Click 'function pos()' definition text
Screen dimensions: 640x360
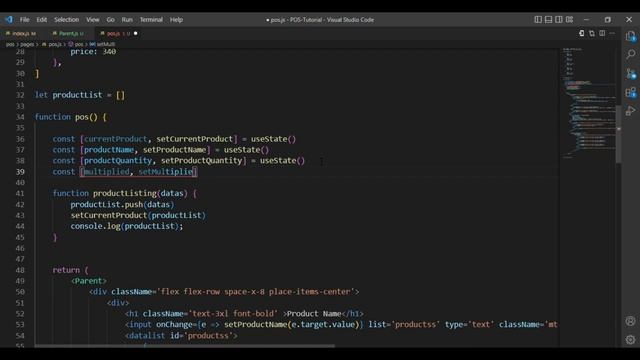coord(67,117)
